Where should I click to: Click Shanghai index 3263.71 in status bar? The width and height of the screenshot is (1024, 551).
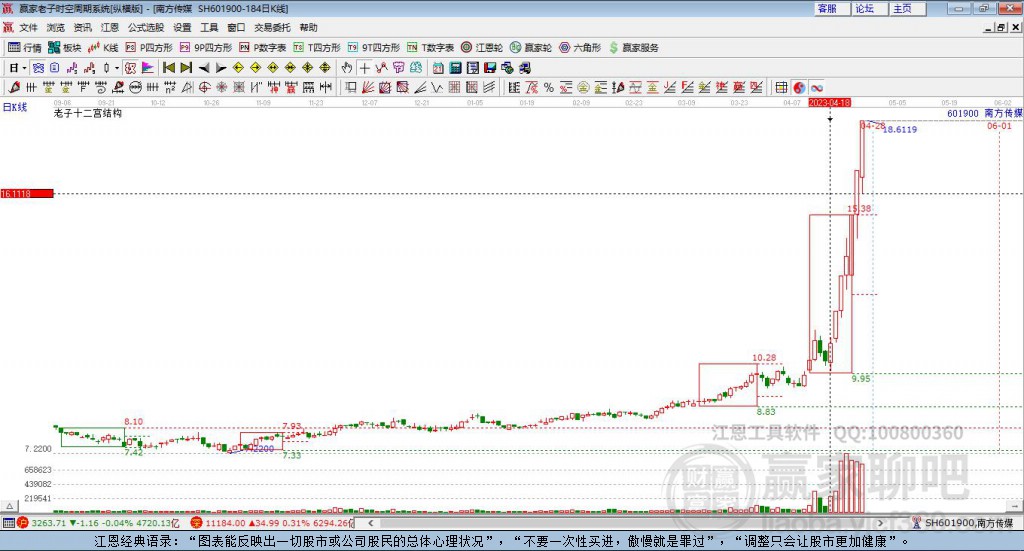pos(48,523)
